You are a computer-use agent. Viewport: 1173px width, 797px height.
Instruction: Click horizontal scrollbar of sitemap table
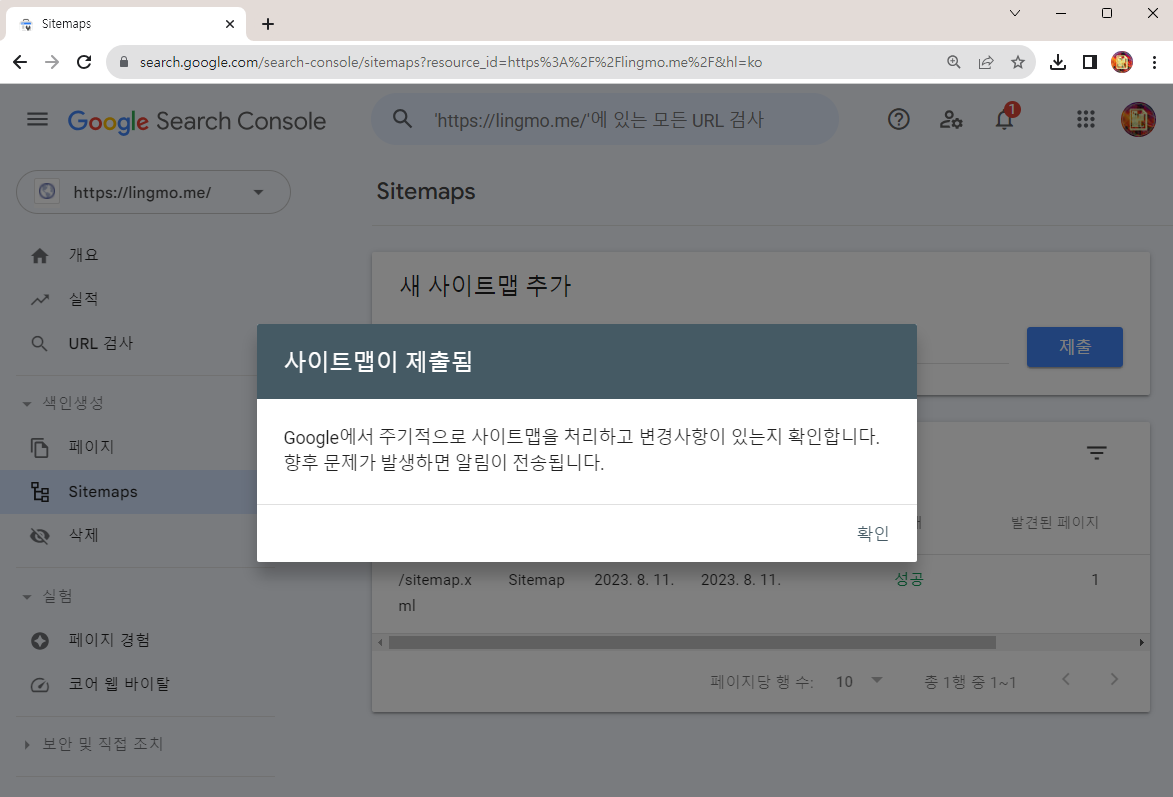click(x=692, y=642)
